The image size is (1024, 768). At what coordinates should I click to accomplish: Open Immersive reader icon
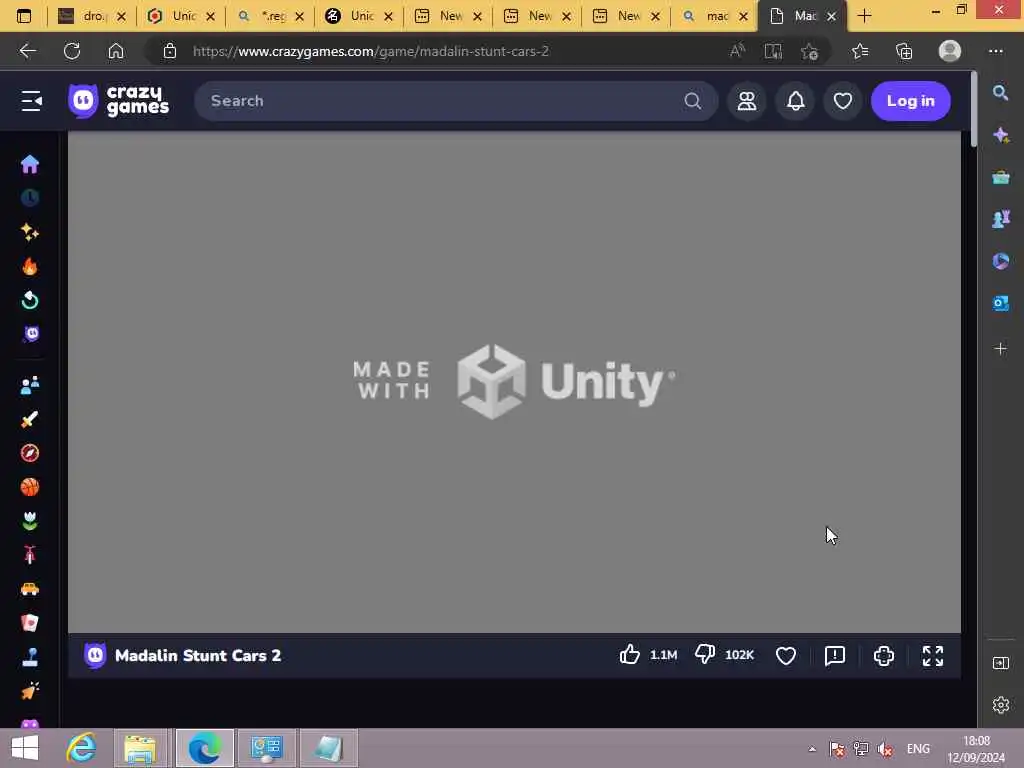(773, 51)
